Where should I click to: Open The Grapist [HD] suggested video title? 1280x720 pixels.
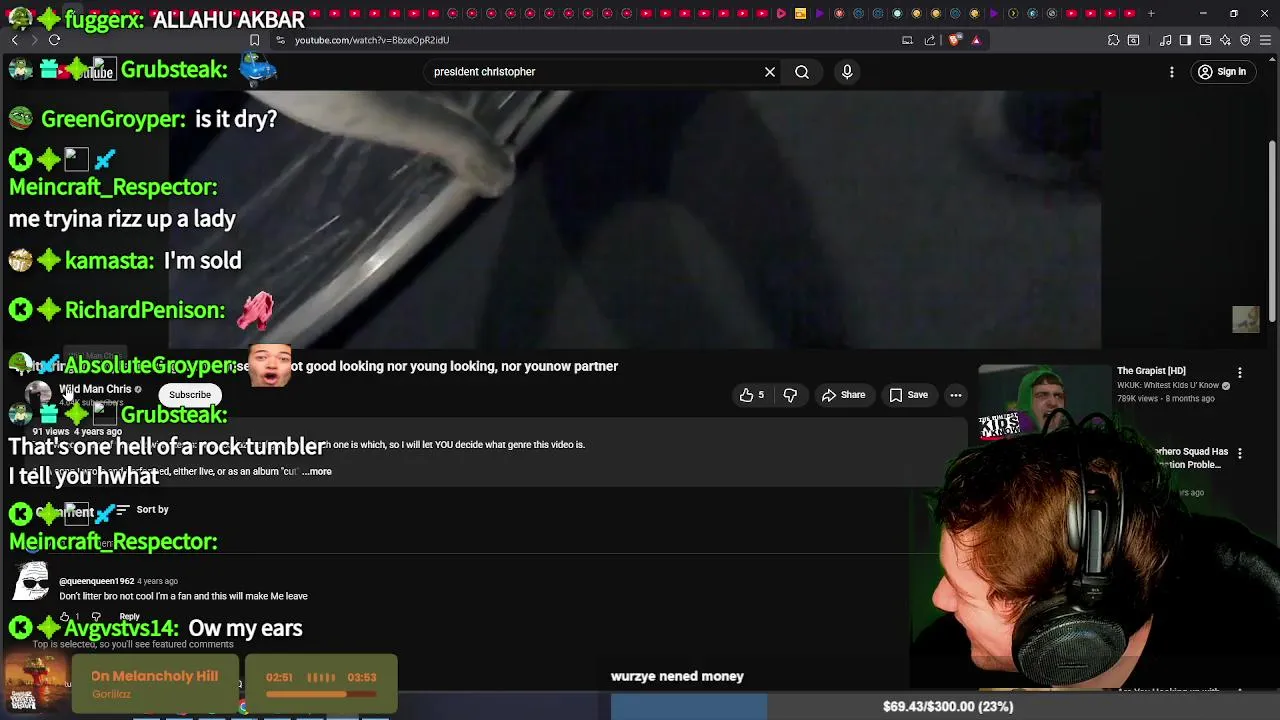point(1151,371)
